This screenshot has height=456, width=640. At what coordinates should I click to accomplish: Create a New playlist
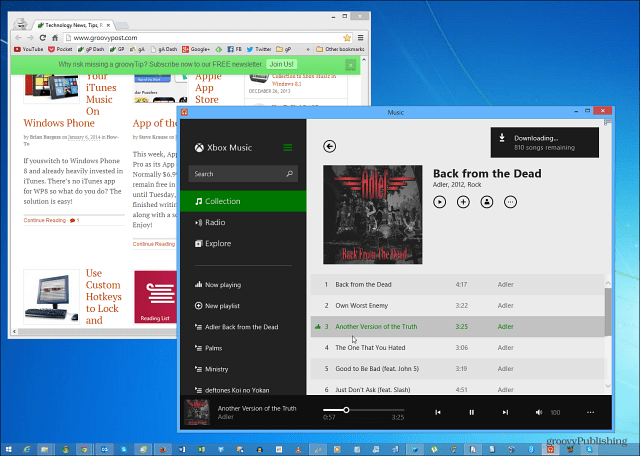[x=217, y=306]
